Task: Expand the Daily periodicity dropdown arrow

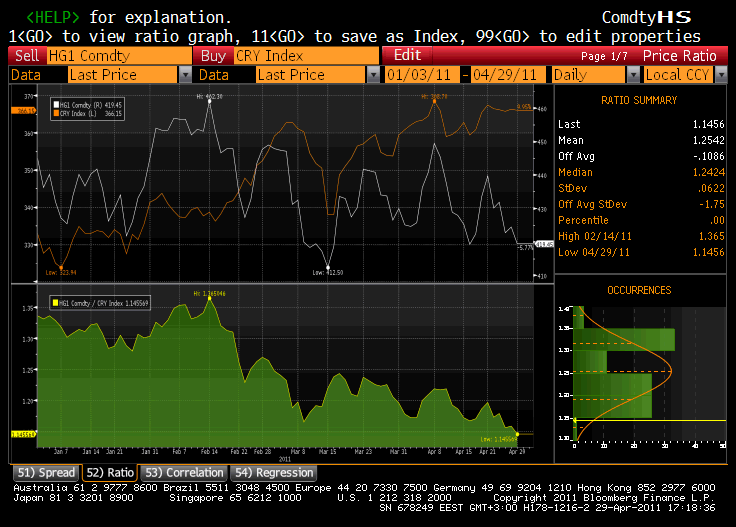Action: coord(633,75)
